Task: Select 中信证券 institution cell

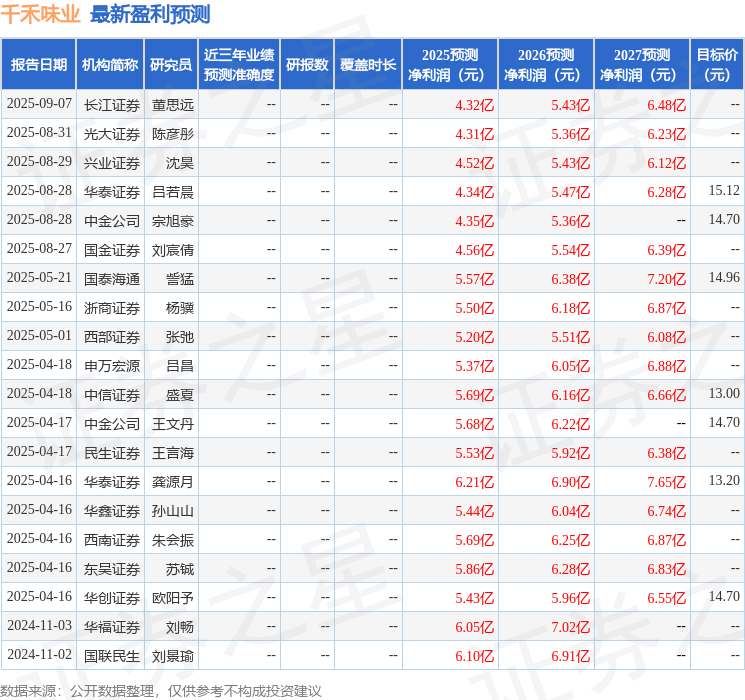Action: coord(112,394)
